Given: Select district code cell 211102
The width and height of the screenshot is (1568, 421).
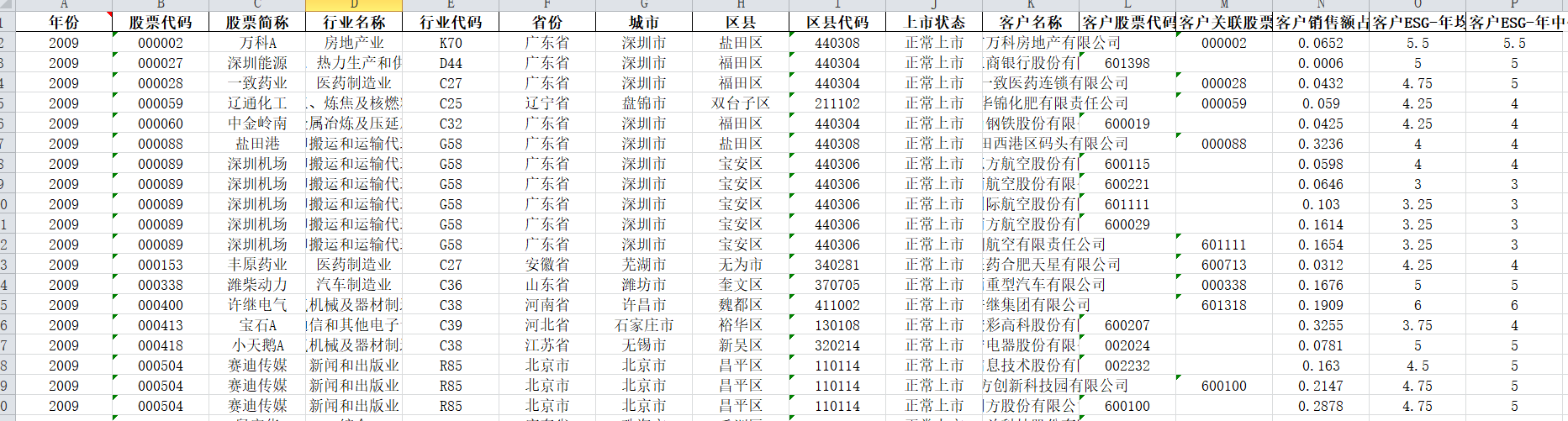Looking at the screenshot, I should coord(837,103).
